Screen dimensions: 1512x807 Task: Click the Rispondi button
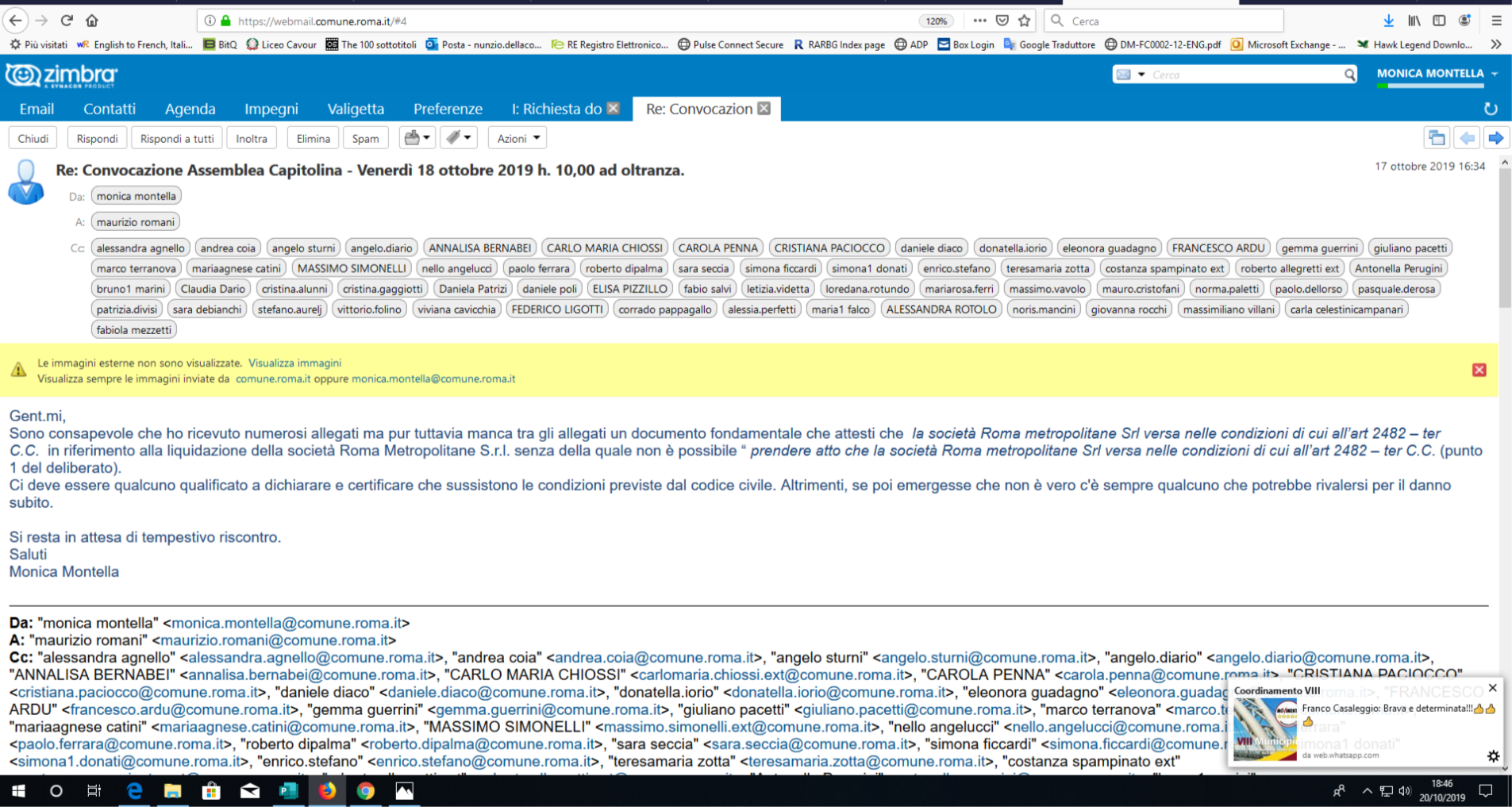97,138
